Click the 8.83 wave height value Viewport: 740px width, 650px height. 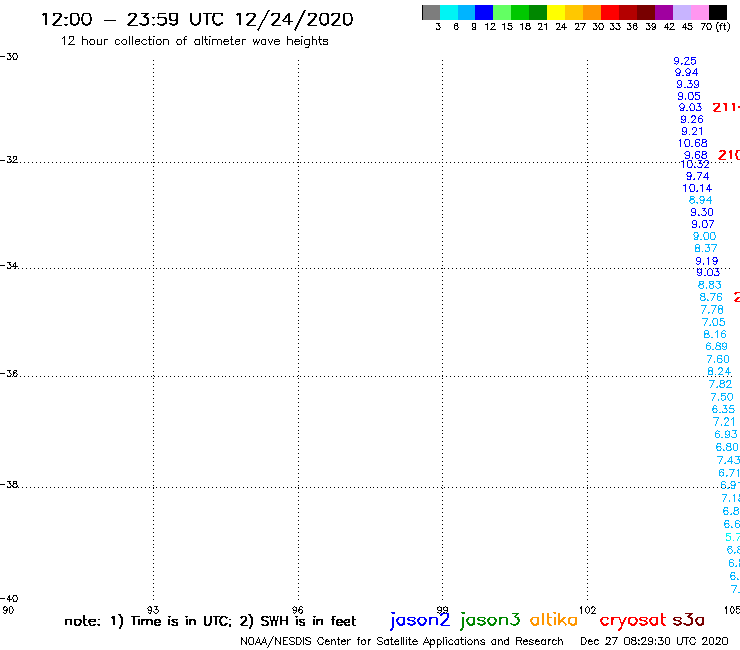(x=710, y=285)
